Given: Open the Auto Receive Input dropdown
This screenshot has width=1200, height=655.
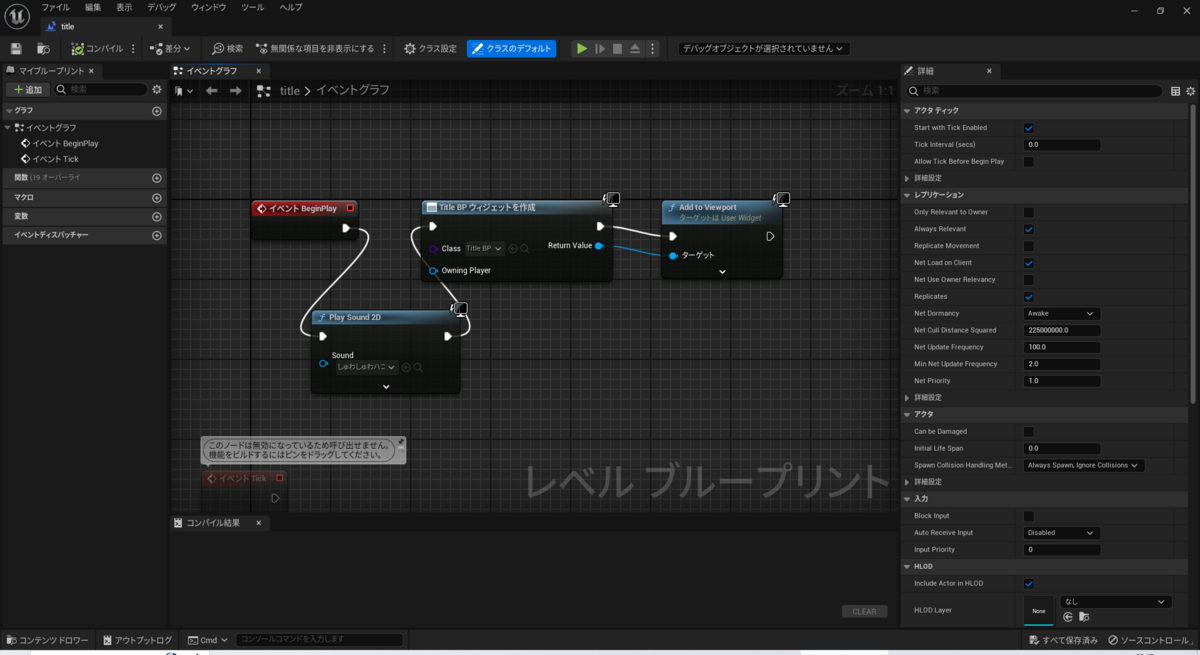Looking at the screenshot, I should (x=1061, y=533).
